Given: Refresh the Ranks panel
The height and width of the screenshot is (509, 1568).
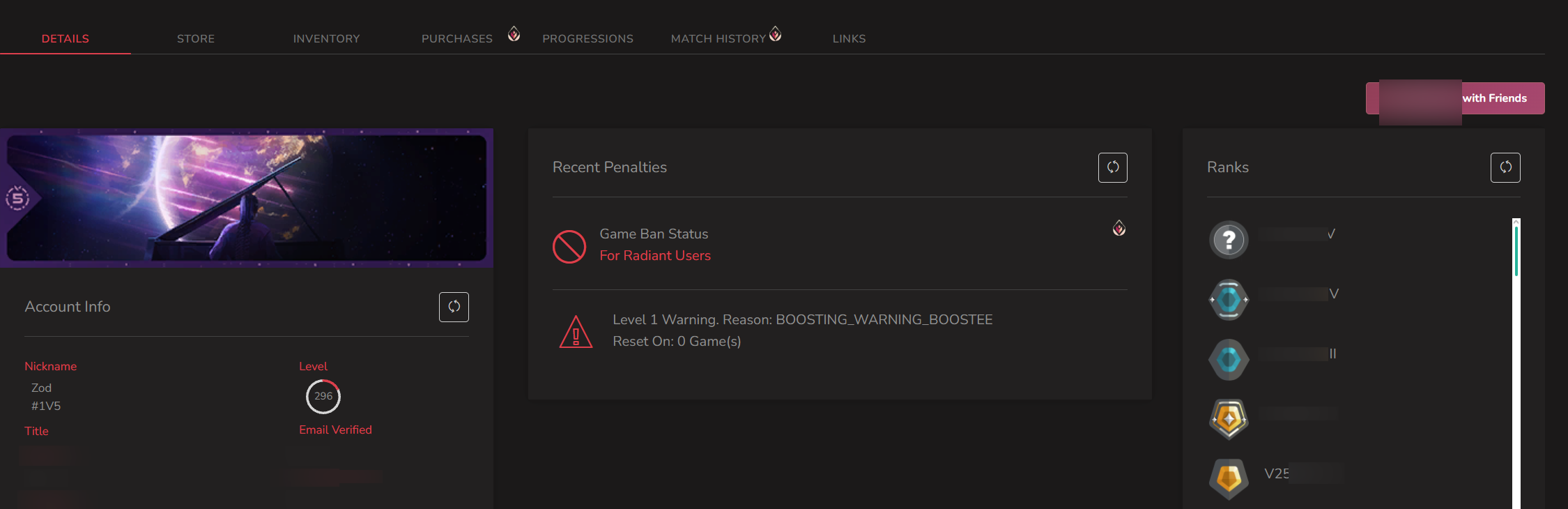Looking at the screenshot, I should [1505, 167].
